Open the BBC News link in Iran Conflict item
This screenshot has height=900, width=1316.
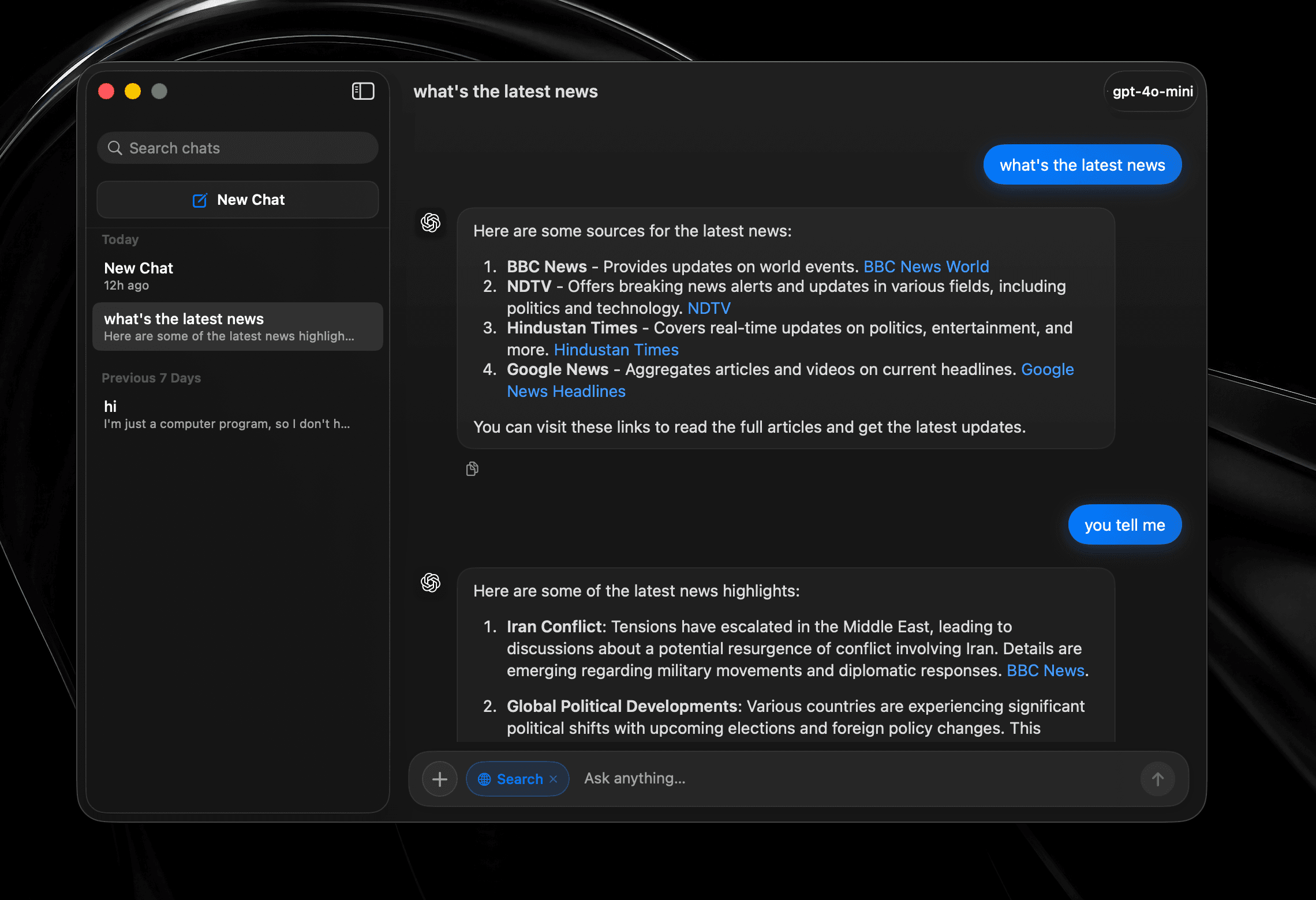[1045, 670]
